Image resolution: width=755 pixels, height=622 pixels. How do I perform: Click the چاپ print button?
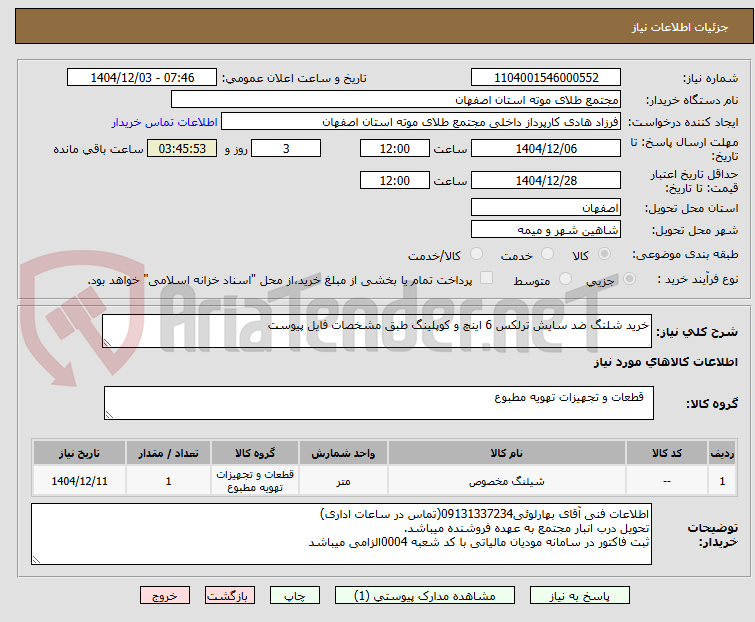[x=295, y=596]
